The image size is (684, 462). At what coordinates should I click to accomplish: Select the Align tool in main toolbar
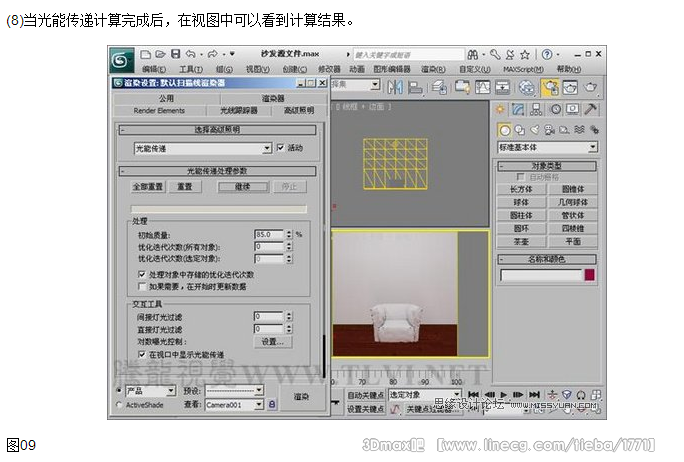[x=415, y=87]
